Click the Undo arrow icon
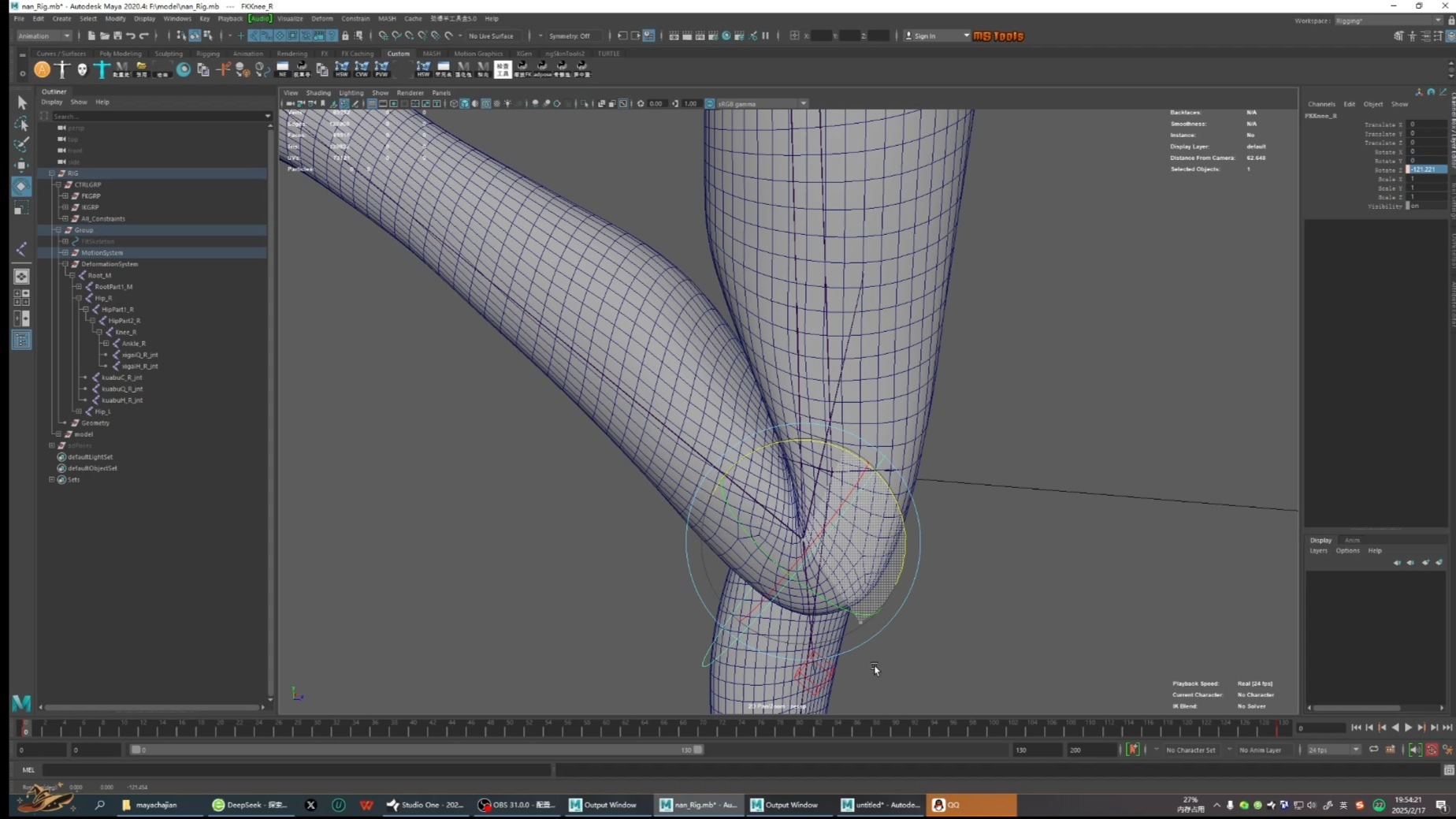 pyautogui.click(x=131, y=35)
